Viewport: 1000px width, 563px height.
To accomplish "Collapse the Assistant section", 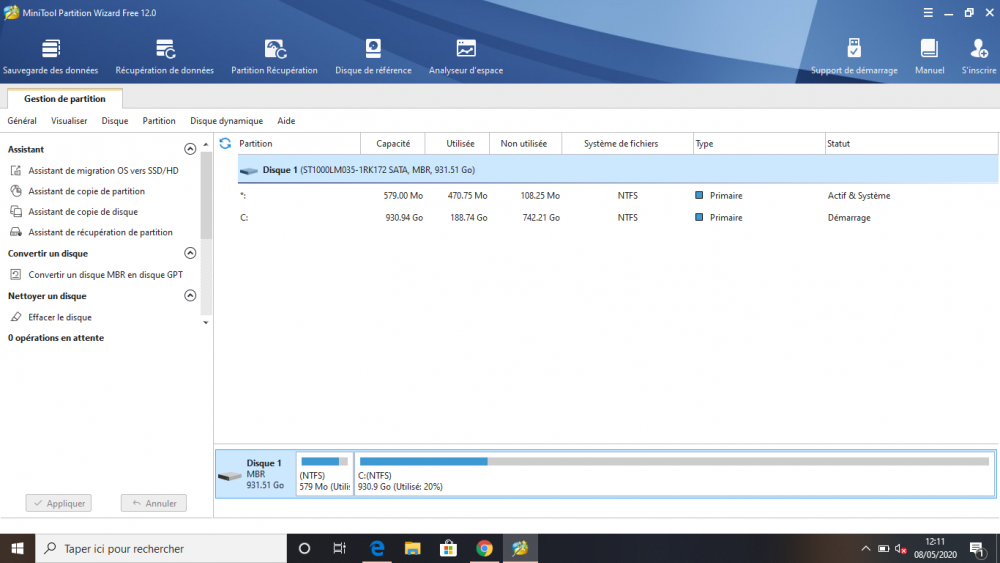I will click(x=190, y=149).
